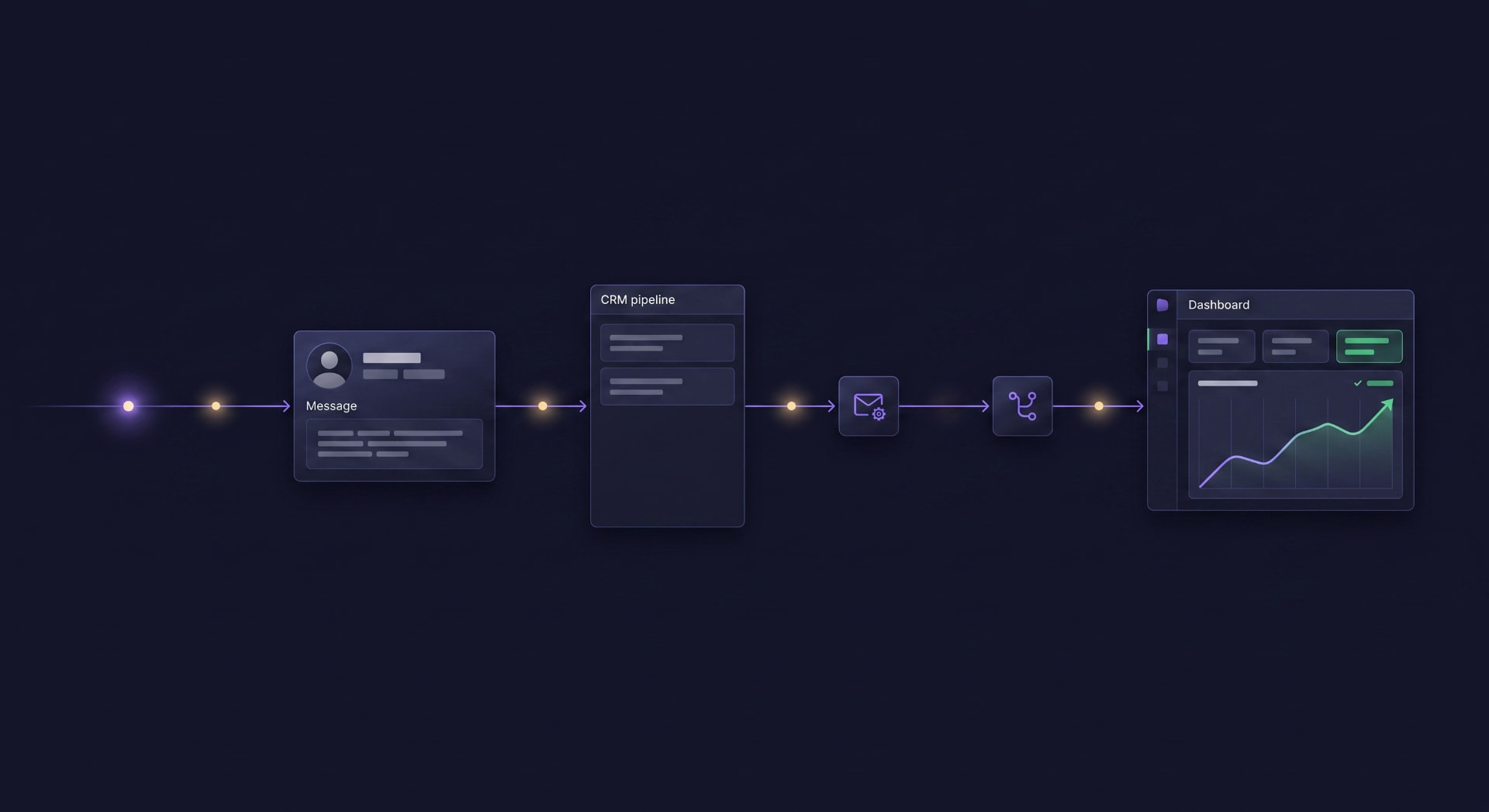Select the first record in CRM pipeline
The width and height of the screenshot is (1489, 812).
pos(667,343)
